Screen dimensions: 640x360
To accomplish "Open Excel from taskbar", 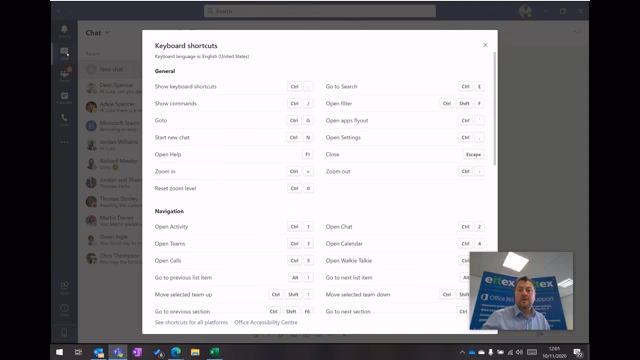I will (214, 352).
